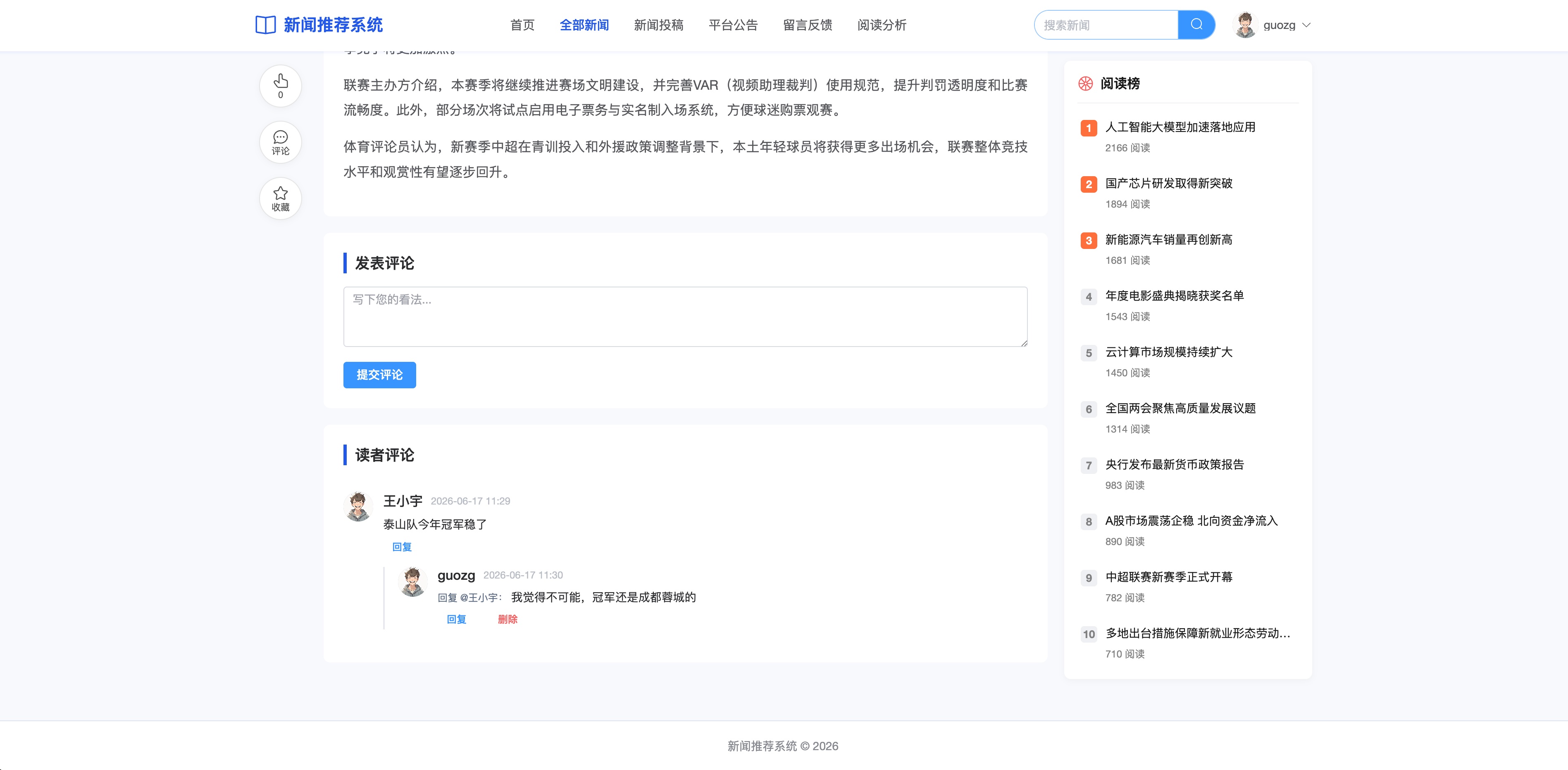Open guozg avatar in top bar

tap(1245, 25)
